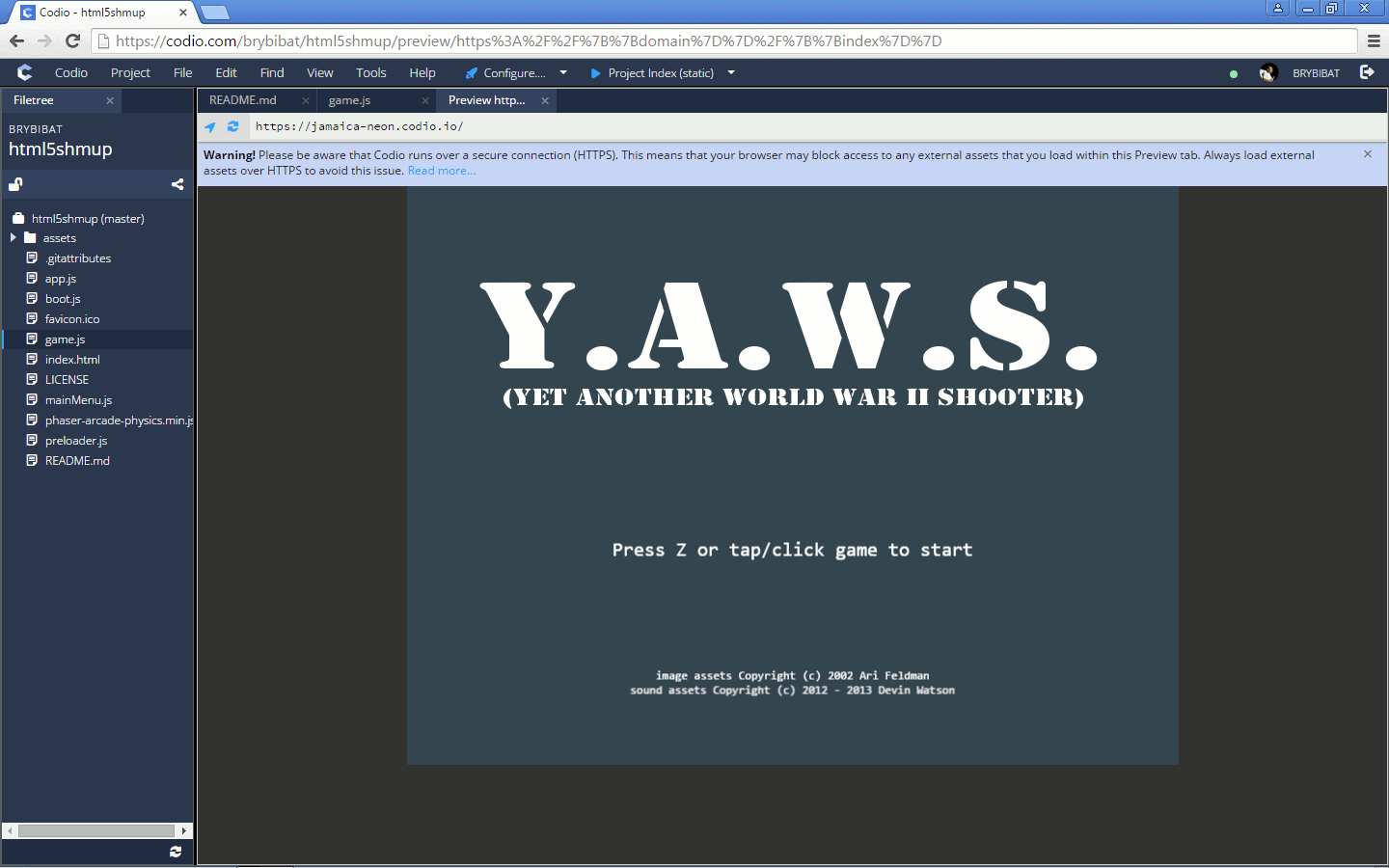Open the Configure dropdown arrow
This screenshot has width=1389, height=868.
(563, 72)
